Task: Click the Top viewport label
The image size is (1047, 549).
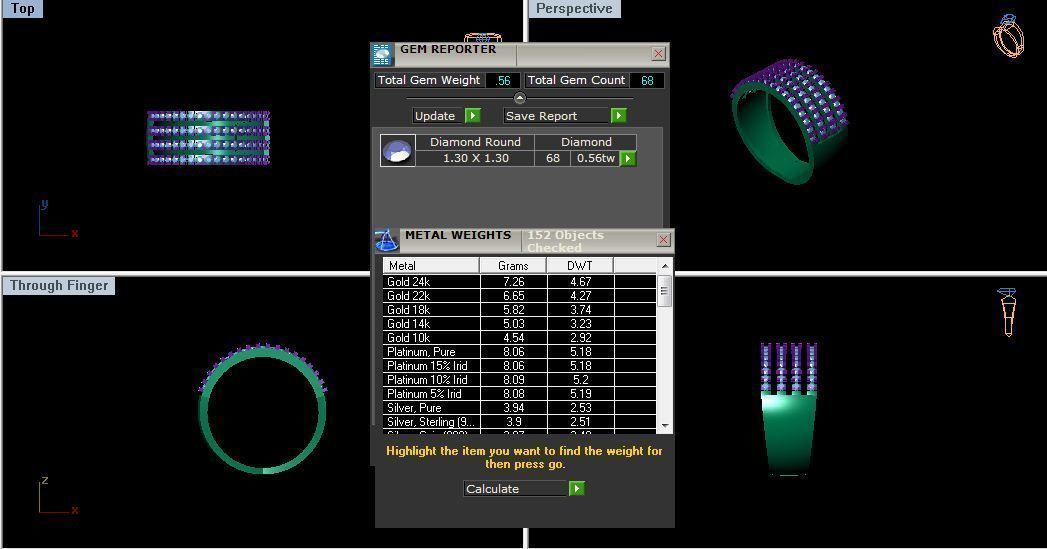Action: coord(23,9)
